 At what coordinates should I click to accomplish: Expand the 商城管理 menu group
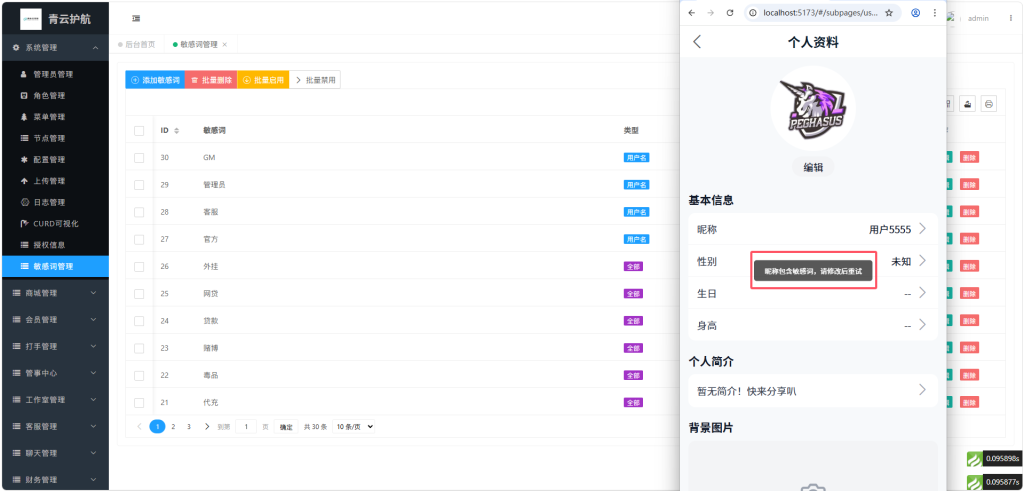pos(54,293)
